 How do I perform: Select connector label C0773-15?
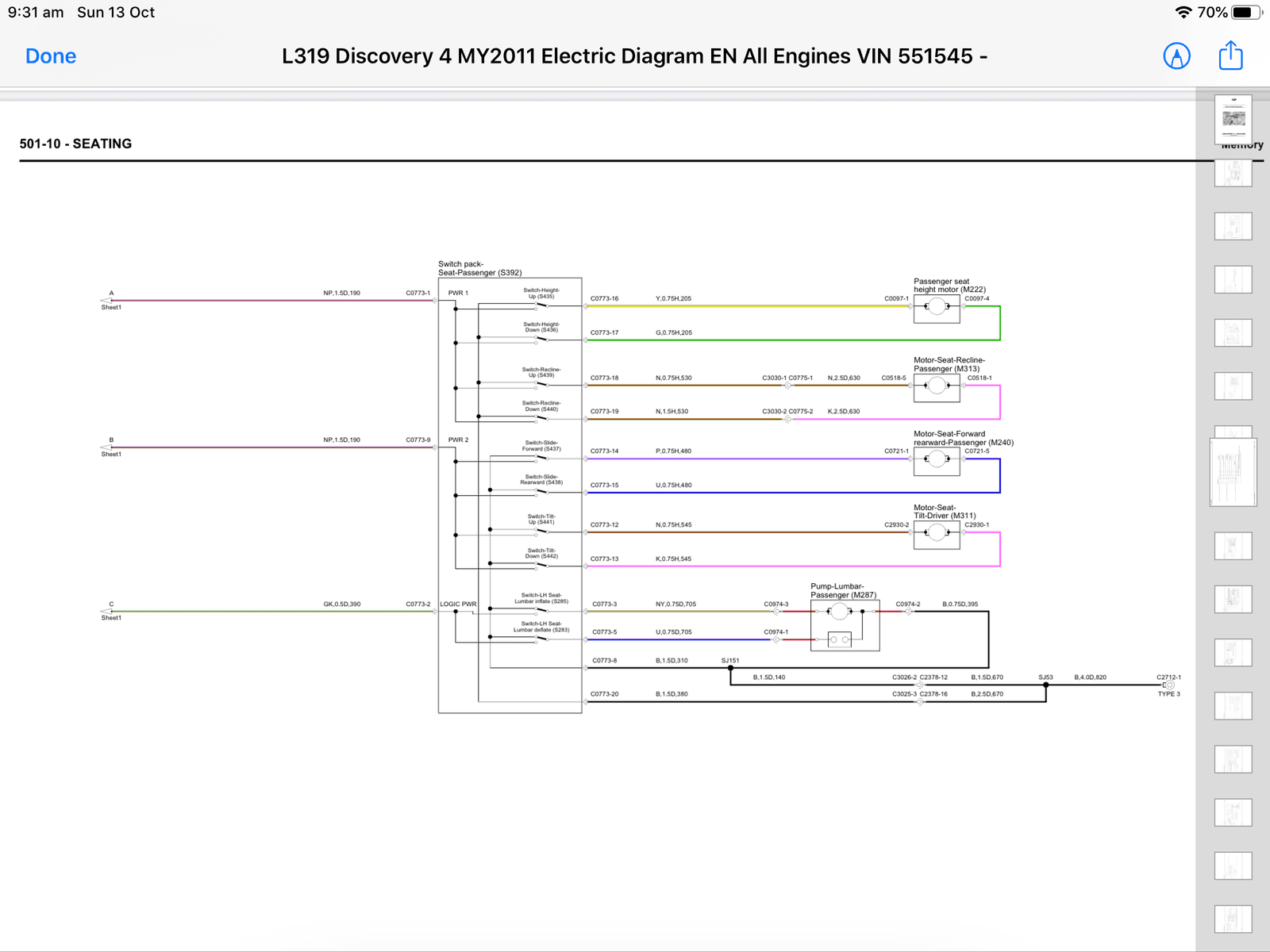click(x=604, y=485)
